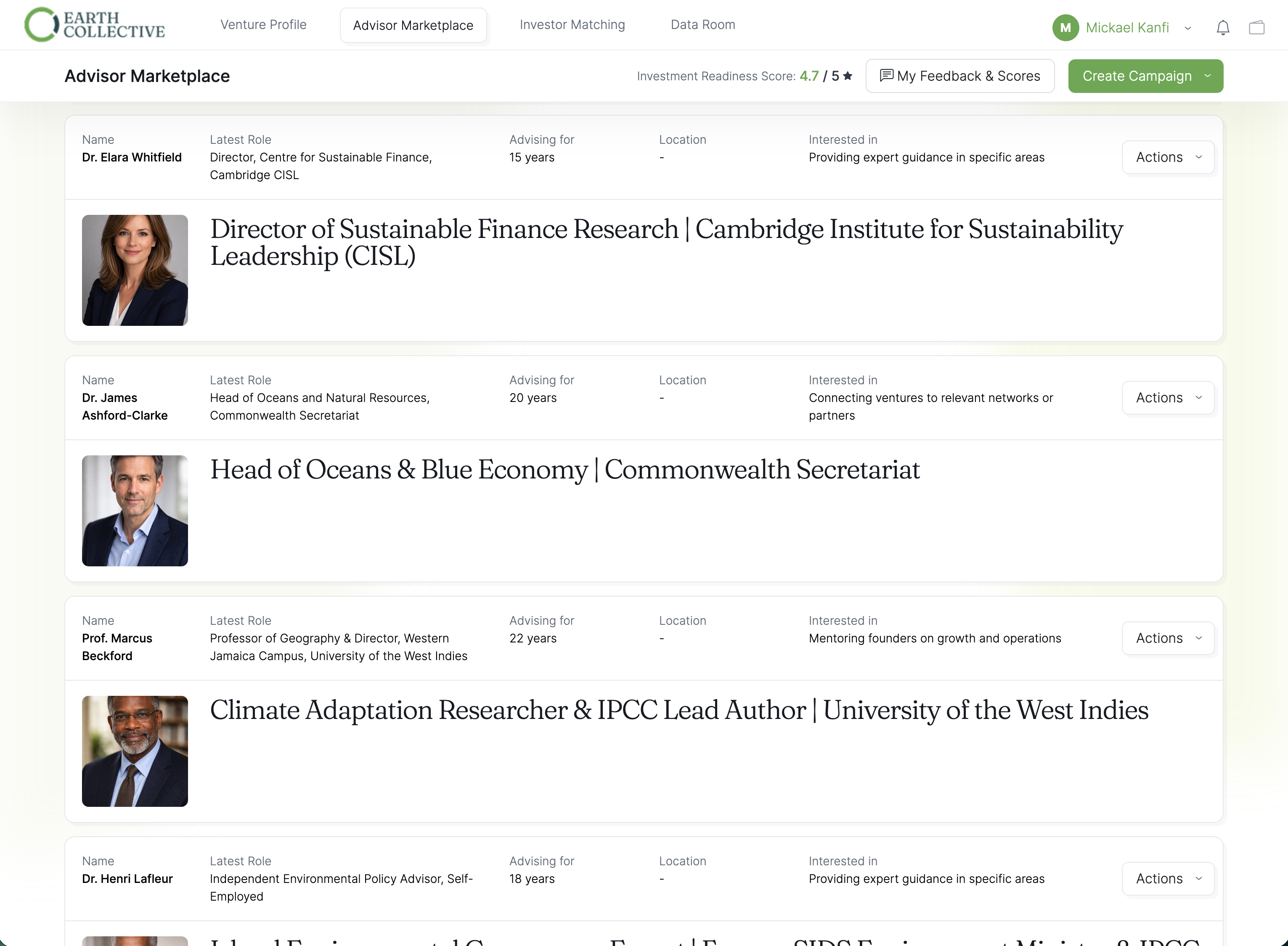Click Dr. Elara Whitfield's profile photo
This screenshot has width=1288, height=946.
tap(135, 270)
